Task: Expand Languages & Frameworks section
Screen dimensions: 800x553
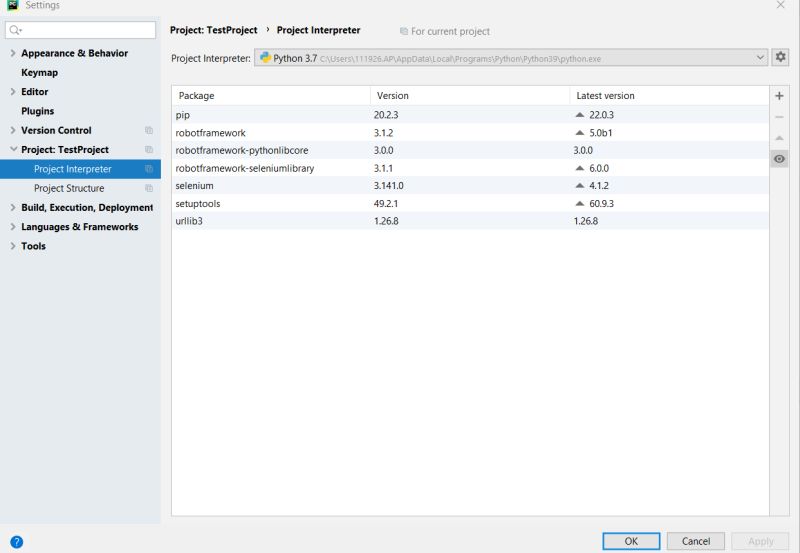Action: click(13, 227)
